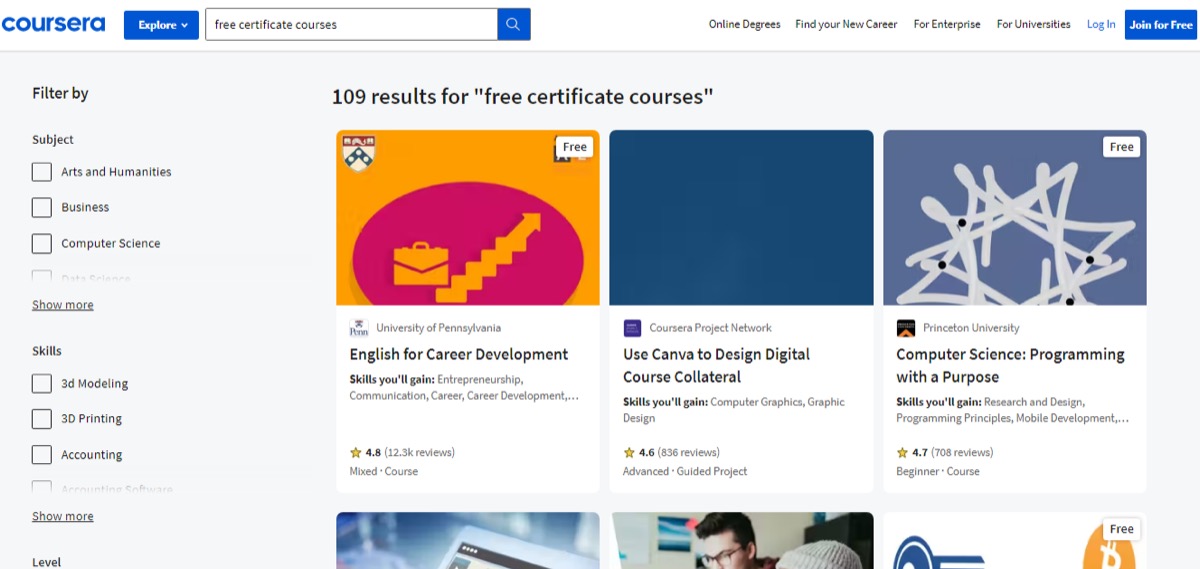The height and width of the screenshot is (569, 1200).
Task: Click Free badge on English for Career Development
Action: [575, 147]
